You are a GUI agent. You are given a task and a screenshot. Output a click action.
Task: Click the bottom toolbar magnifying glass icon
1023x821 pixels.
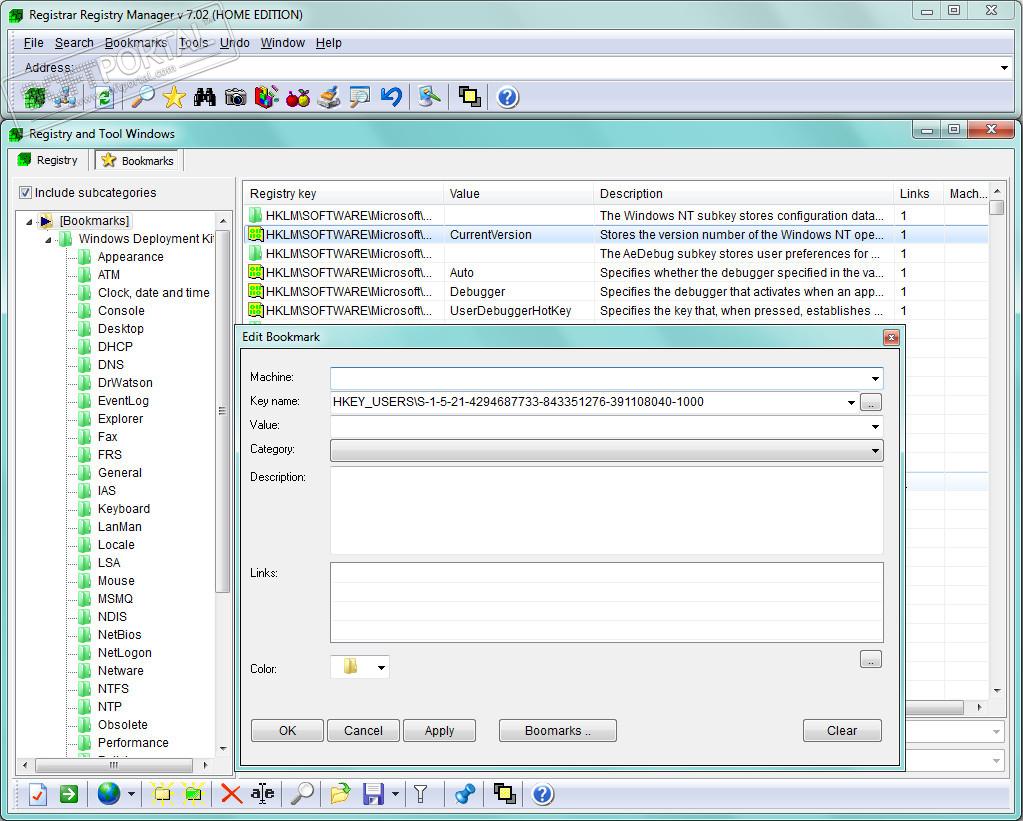coord(301,794)
